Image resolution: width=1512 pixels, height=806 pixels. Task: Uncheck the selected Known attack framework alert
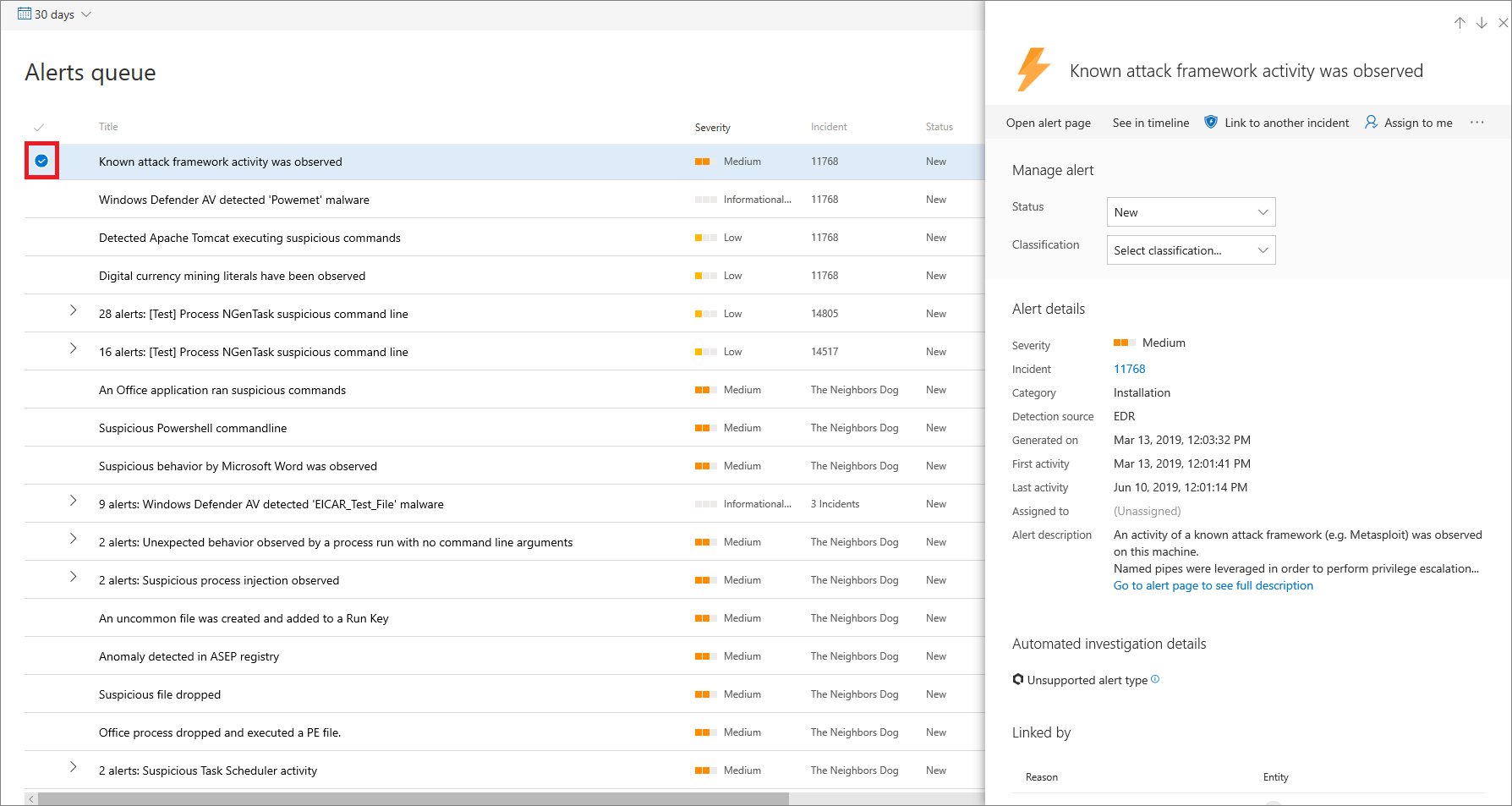coord(41,161)
